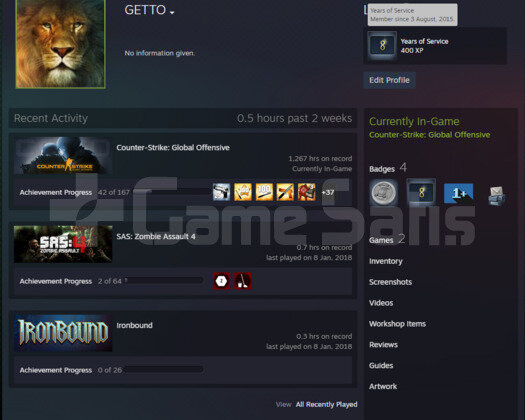View All Recently Played games
This screenshot has width=525, height=420.
[x=326, y=404]
